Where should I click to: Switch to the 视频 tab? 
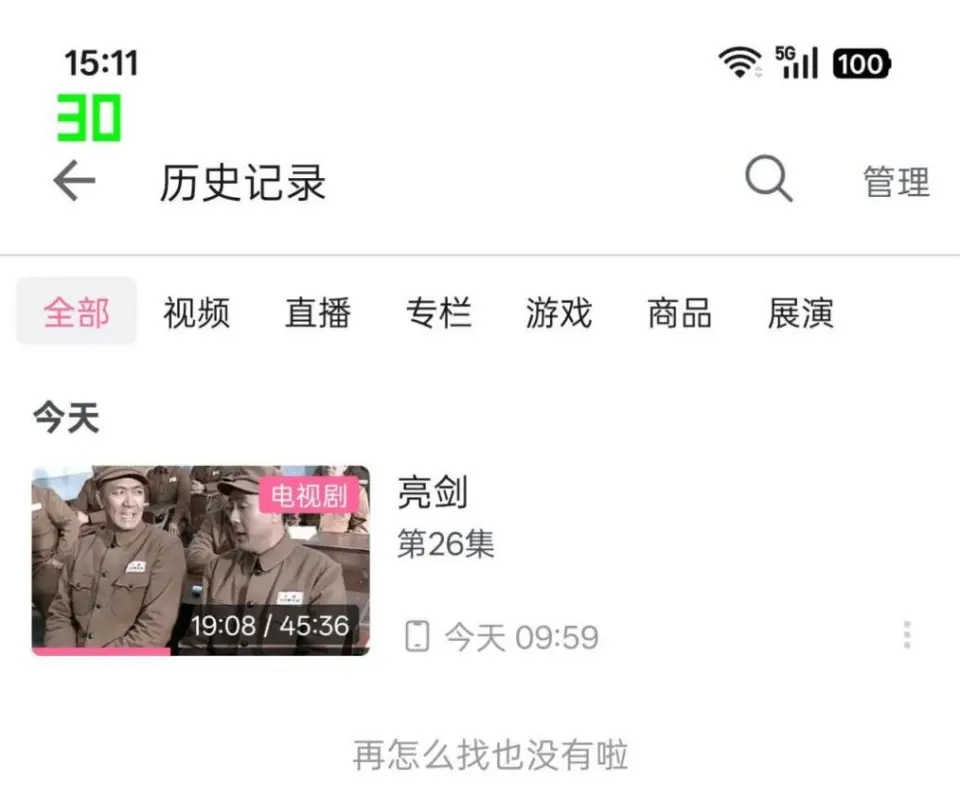(x=197, y=313)
